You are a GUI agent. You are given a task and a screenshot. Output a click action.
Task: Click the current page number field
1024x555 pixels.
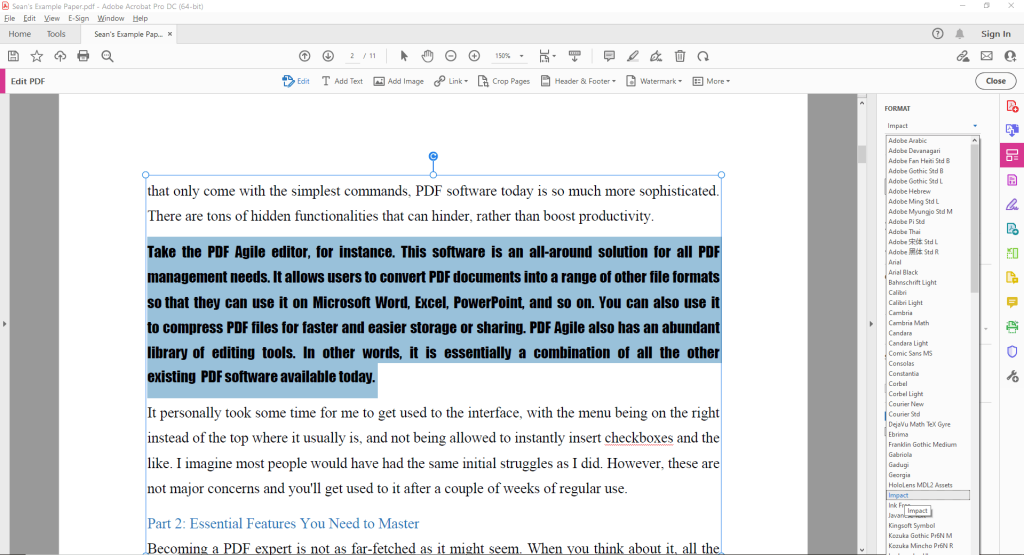coord(351,56)
